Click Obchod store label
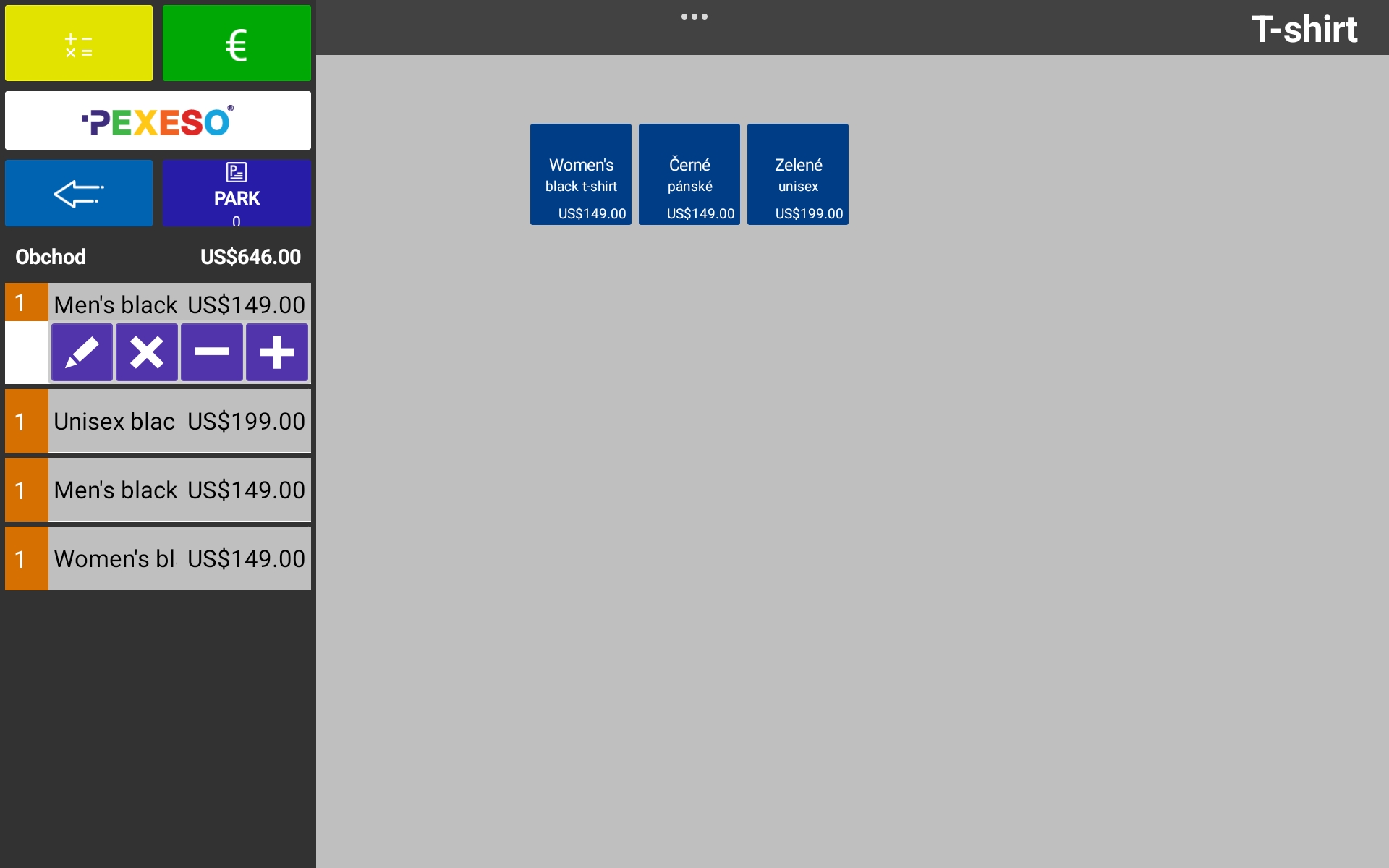 click(50, 257)
